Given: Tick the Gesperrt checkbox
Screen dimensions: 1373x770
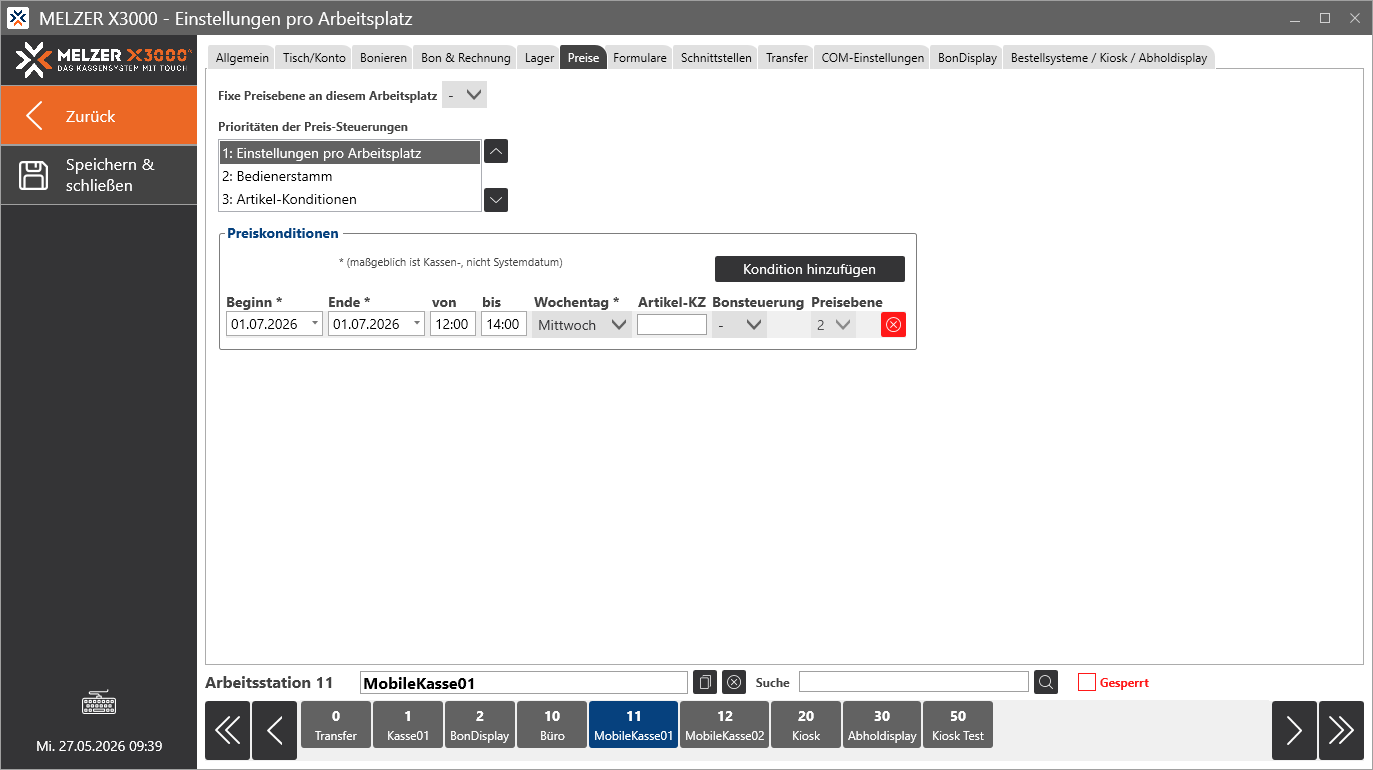Looking at the screenshot, I should (x=1087, y=682).
